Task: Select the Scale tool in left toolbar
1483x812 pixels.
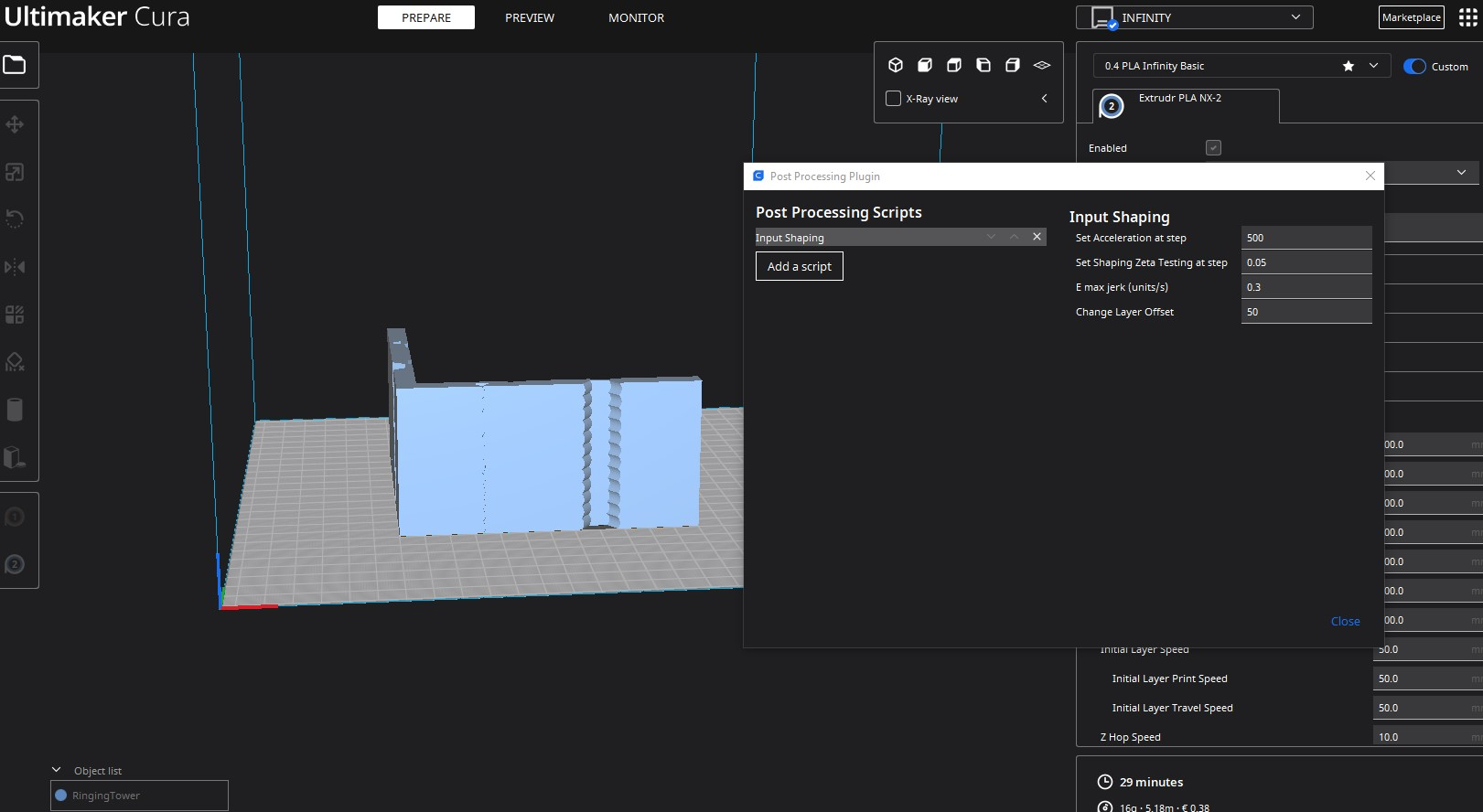Action: 15,172
